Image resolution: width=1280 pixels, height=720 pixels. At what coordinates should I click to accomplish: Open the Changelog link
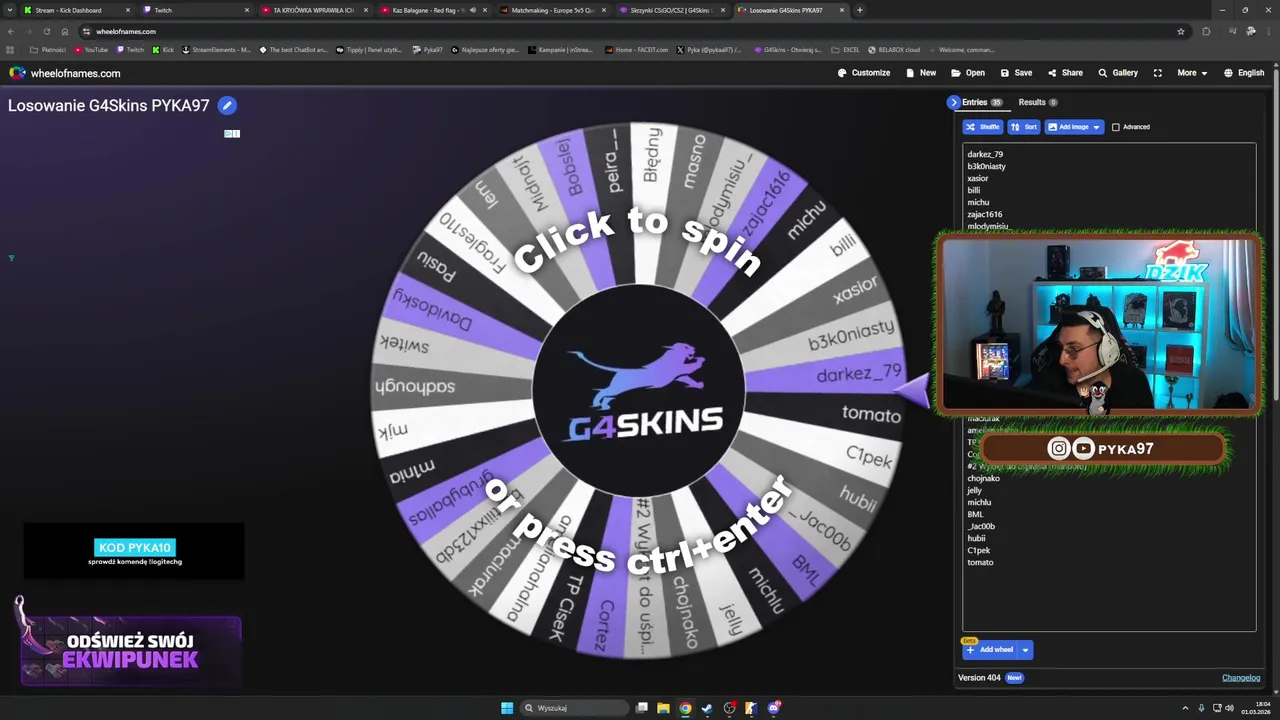(1241, 678)
